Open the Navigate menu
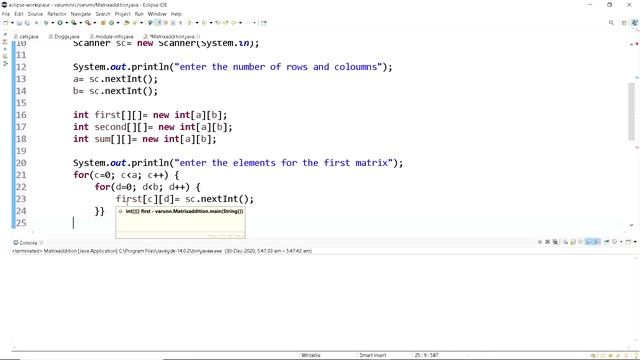Screen dimensions: 640x360 81,14
